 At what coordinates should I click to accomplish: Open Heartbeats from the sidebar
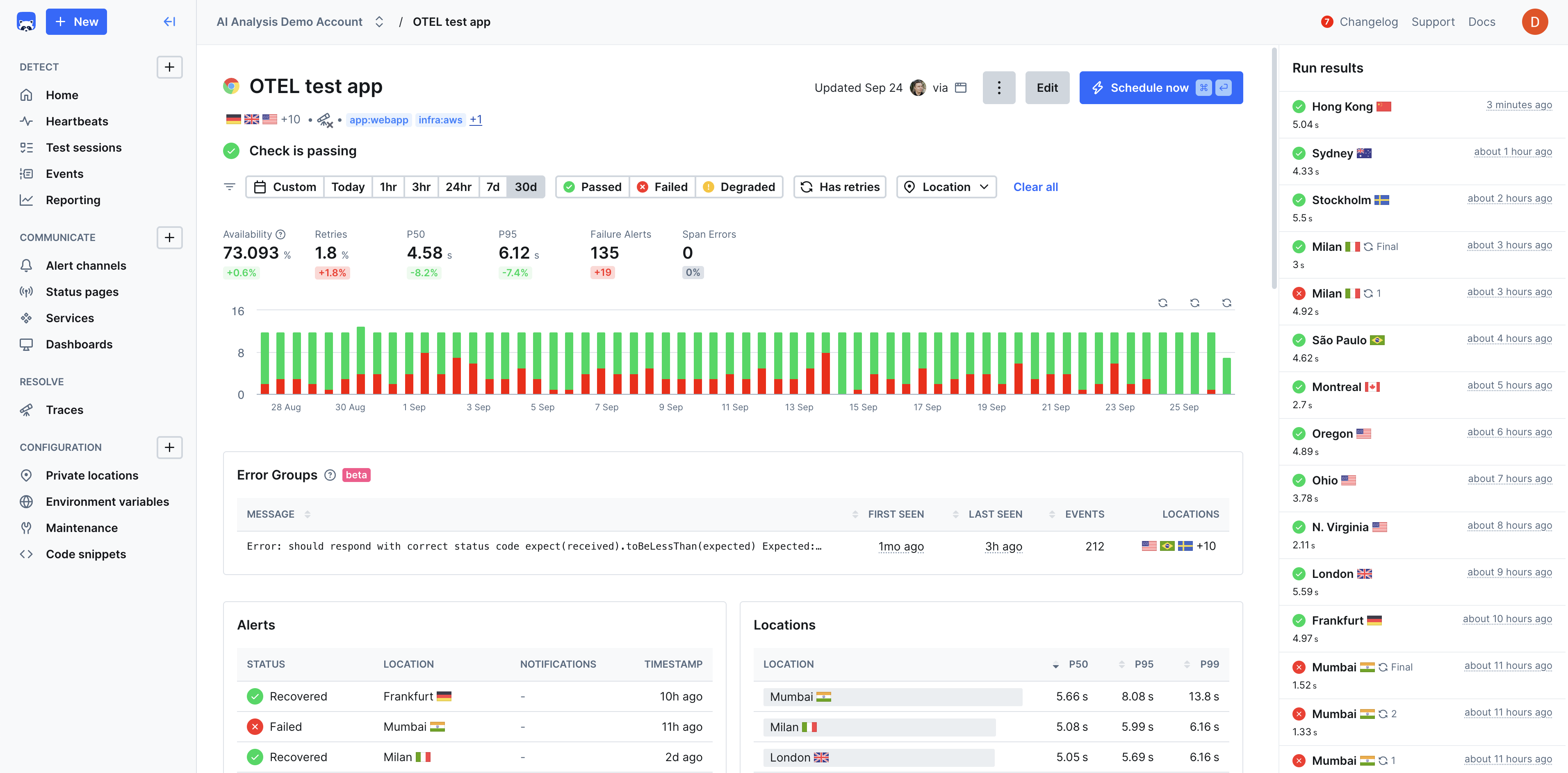[x=77, y=121]
